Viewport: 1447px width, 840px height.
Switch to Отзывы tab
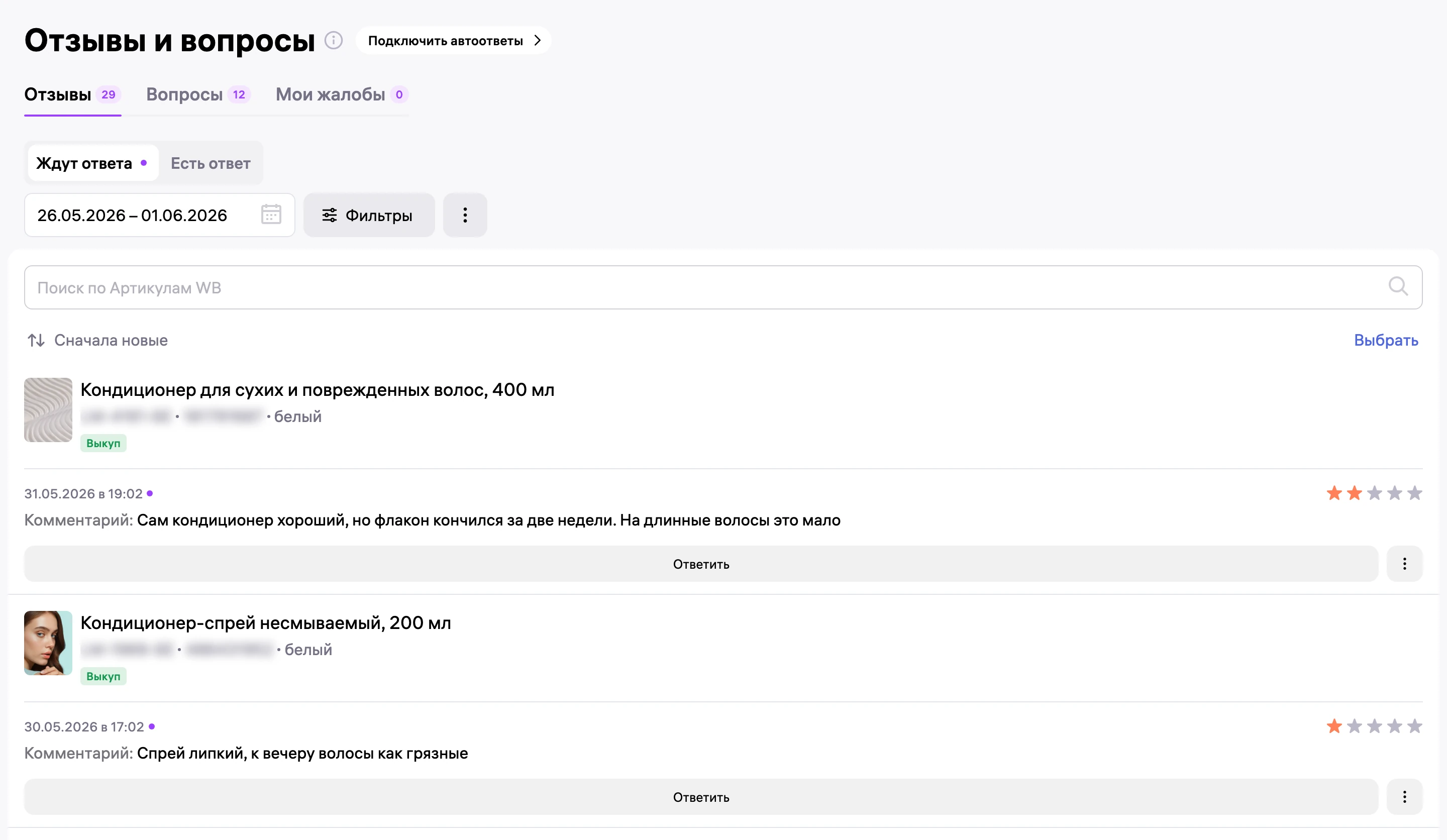tap(72, 95)
